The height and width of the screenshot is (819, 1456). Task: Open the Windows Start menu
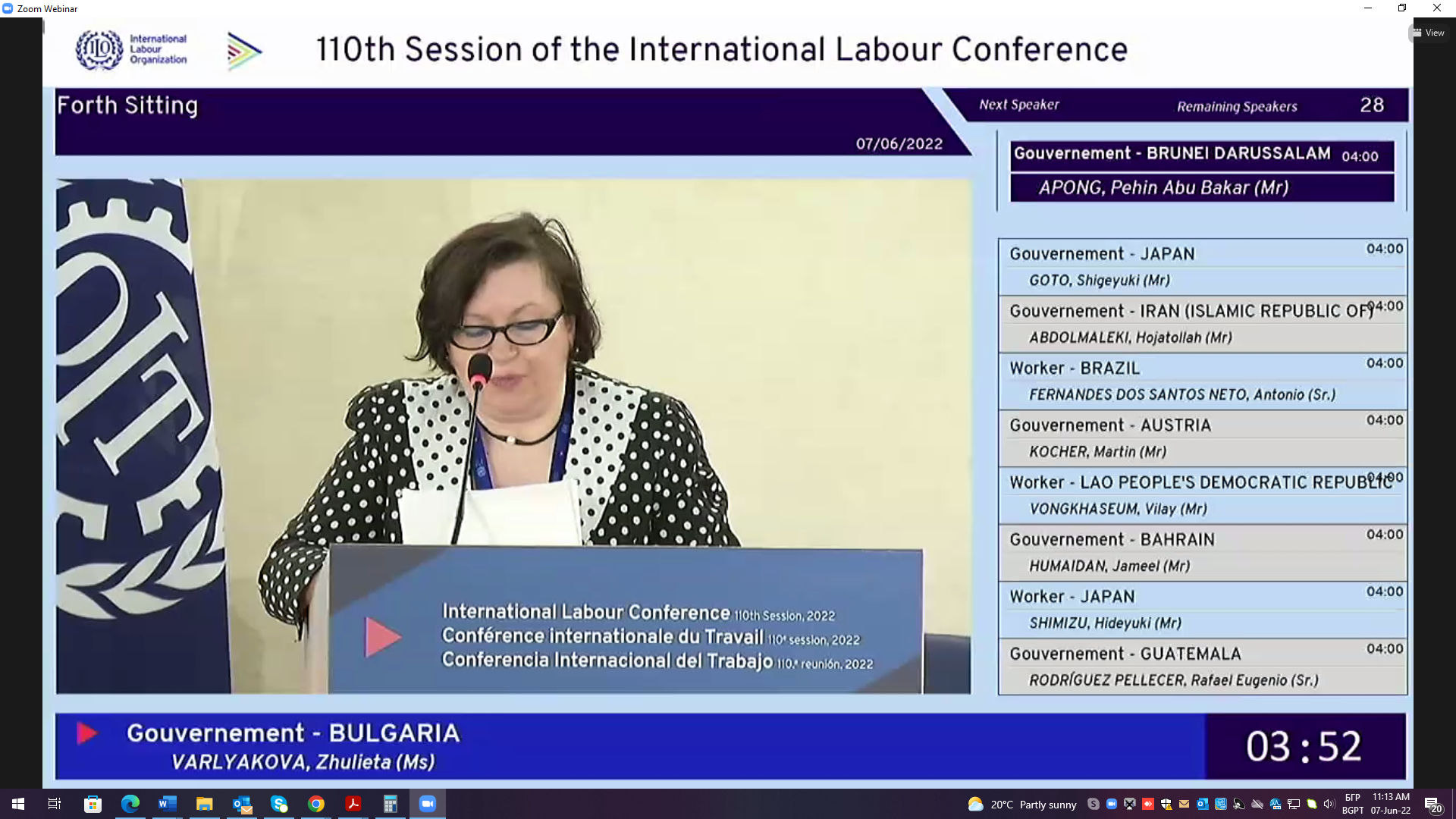point(18,804)
